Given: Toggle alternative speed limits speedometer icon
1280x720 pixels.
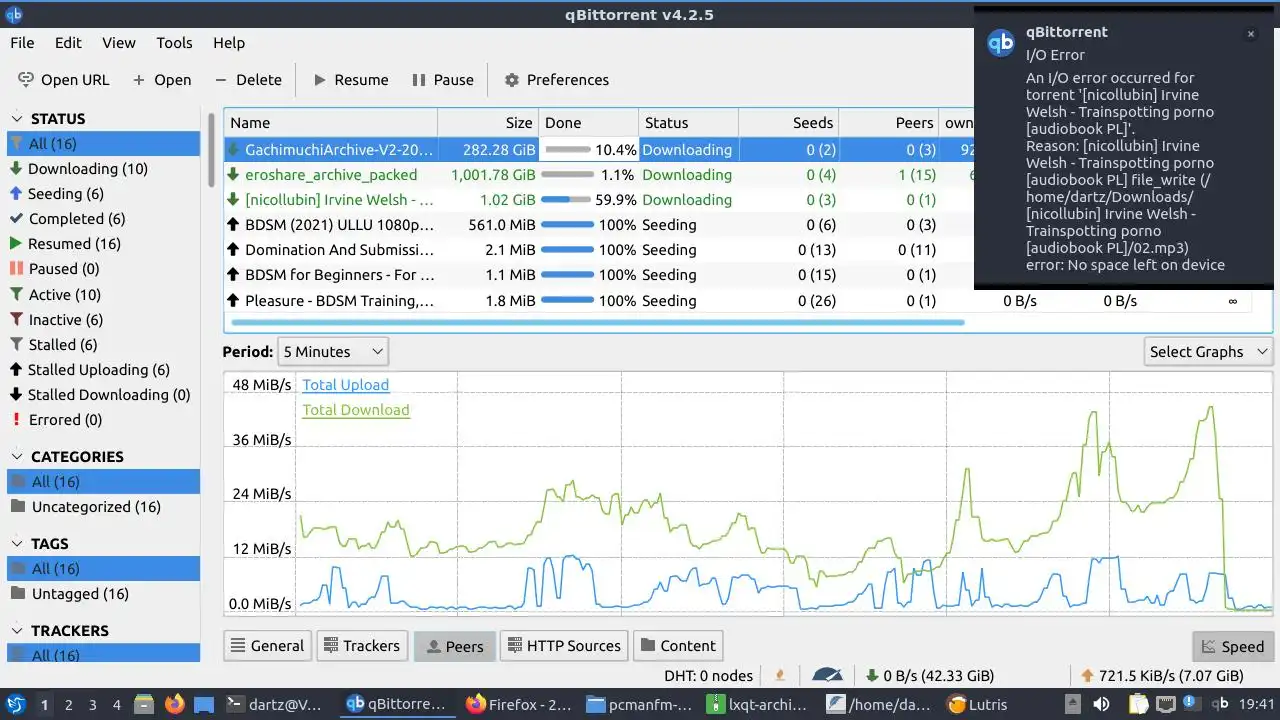Looking at the screenshot, I should [827, 675].
